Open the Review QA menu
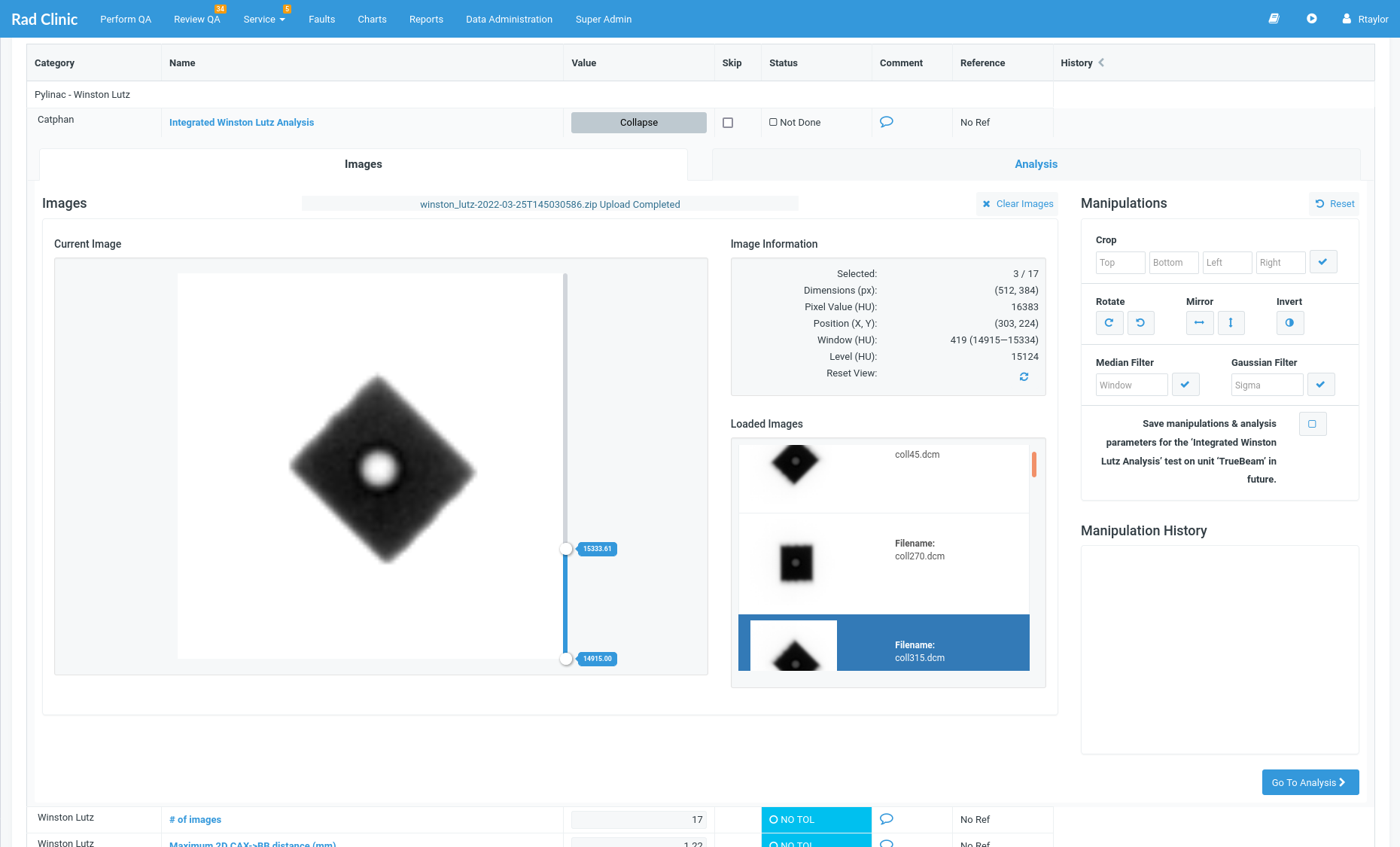 click(x=196, y=19)
